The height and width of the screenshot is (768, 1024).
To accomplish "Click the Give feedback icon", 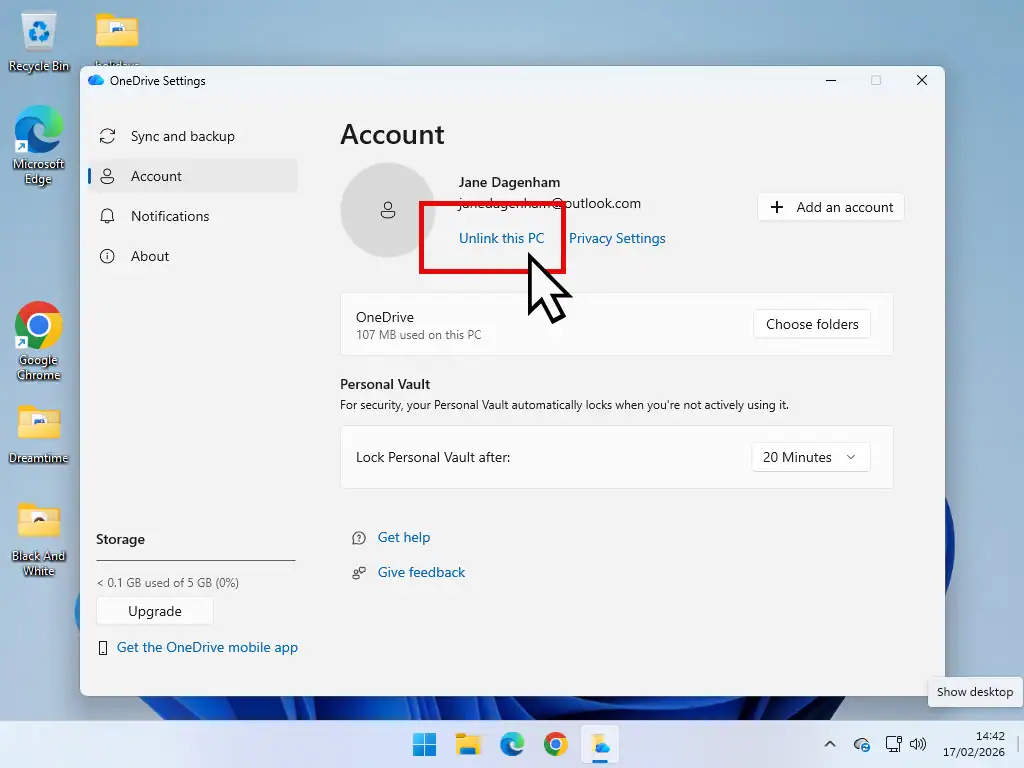I will pos(359,572).
